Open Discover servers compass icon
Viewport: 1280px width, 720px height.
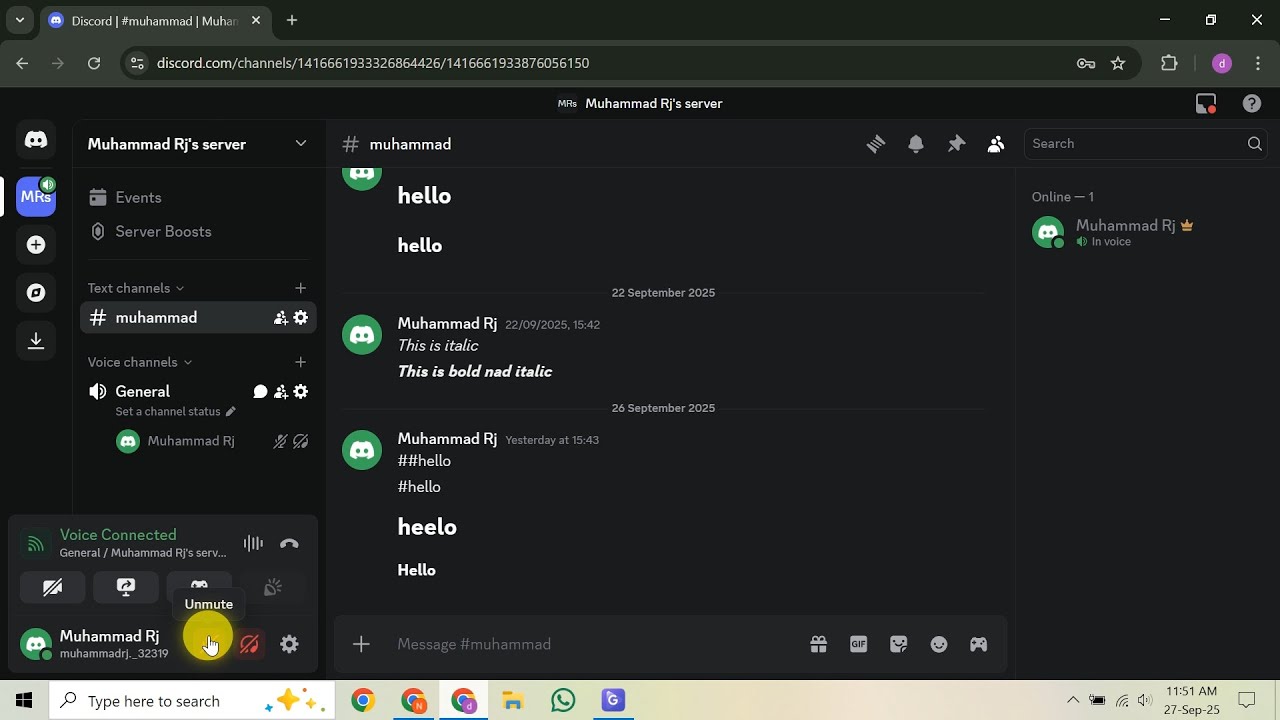click(36, 293)
